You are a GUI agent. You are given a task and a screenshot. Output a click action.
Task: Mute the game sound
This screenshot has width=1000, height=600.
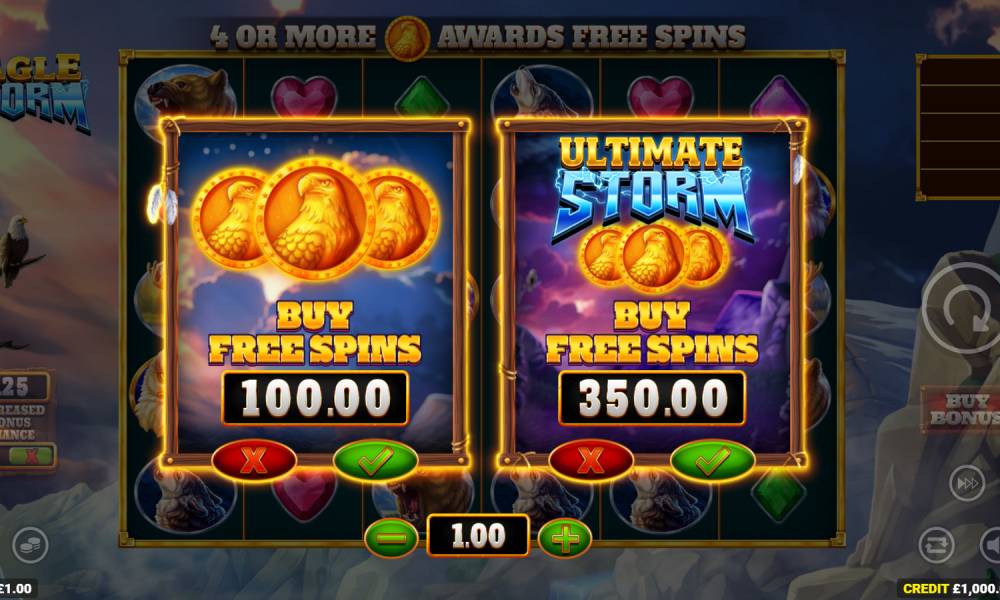tap(991, 546)
